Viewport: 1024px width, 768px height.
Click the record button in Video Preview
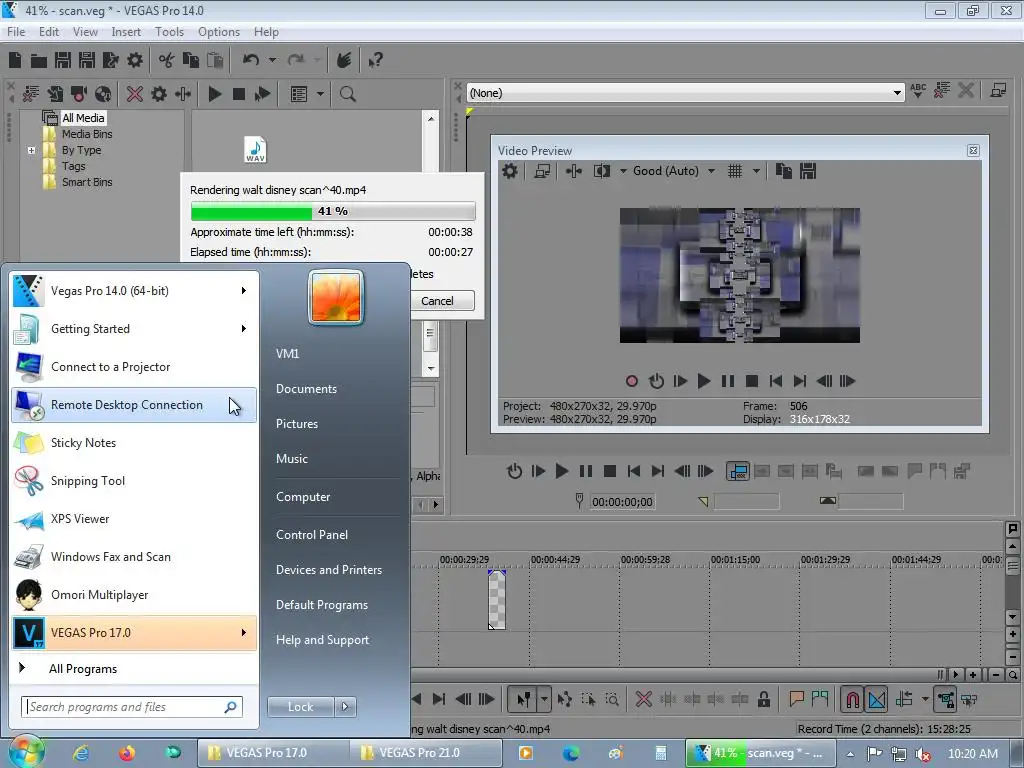(x=632, y=381)
